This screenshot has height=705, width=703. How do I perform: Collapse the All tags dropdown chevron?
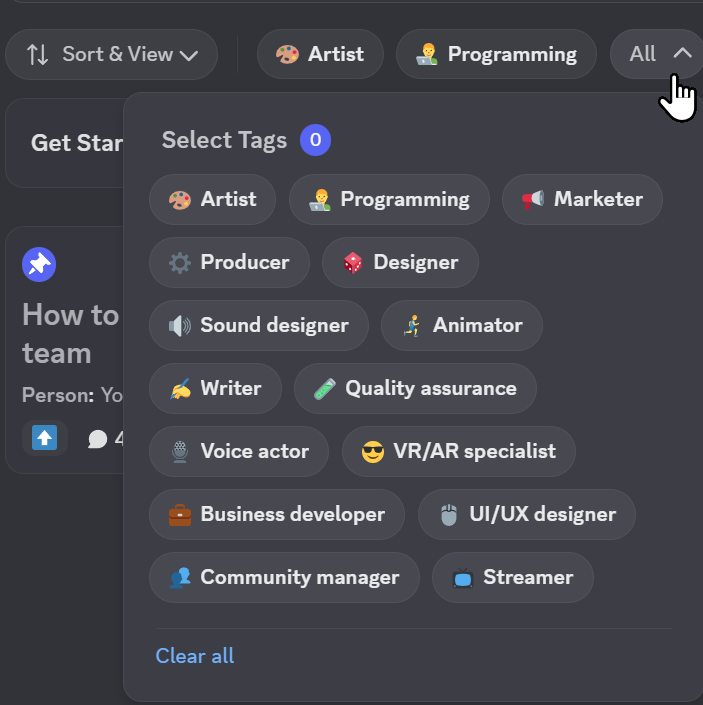(x=682, y=54)
